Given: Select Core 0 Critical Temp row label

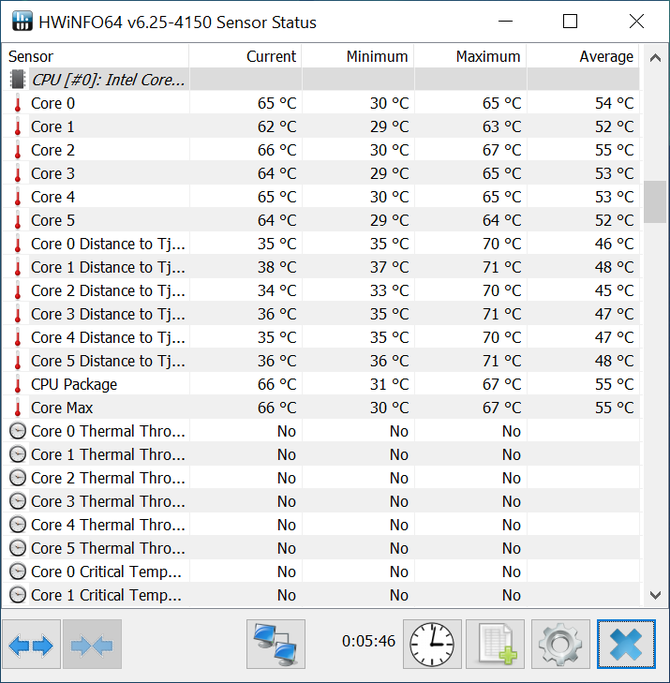Looking at the screenshot, I should point(106,572).
